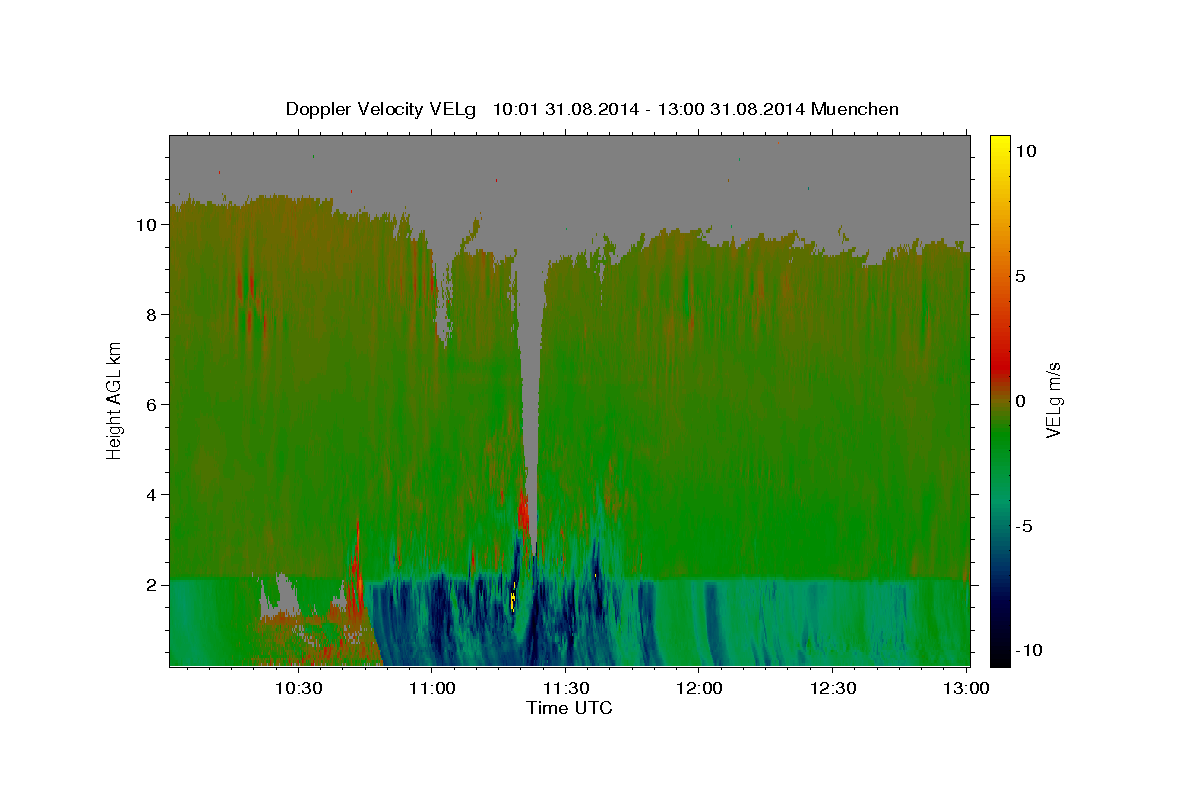Screen dimensions: 1200x800
Task: Click the colorbar tick label -5
Action: pyautogui.click(x=1023, y=526)
